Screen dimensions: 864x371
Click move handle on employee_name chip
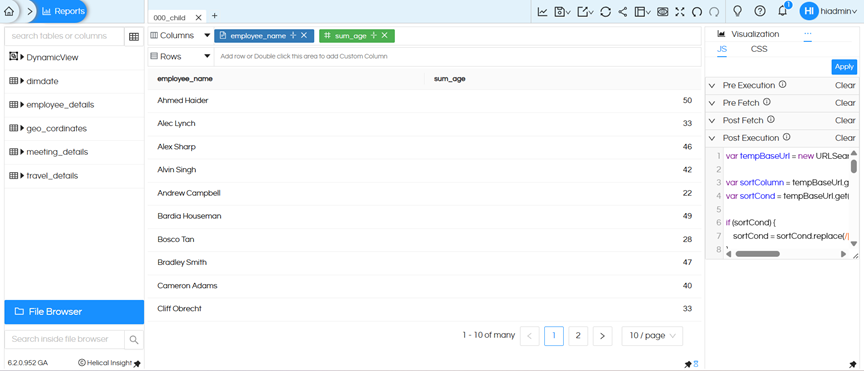point(293,36)
